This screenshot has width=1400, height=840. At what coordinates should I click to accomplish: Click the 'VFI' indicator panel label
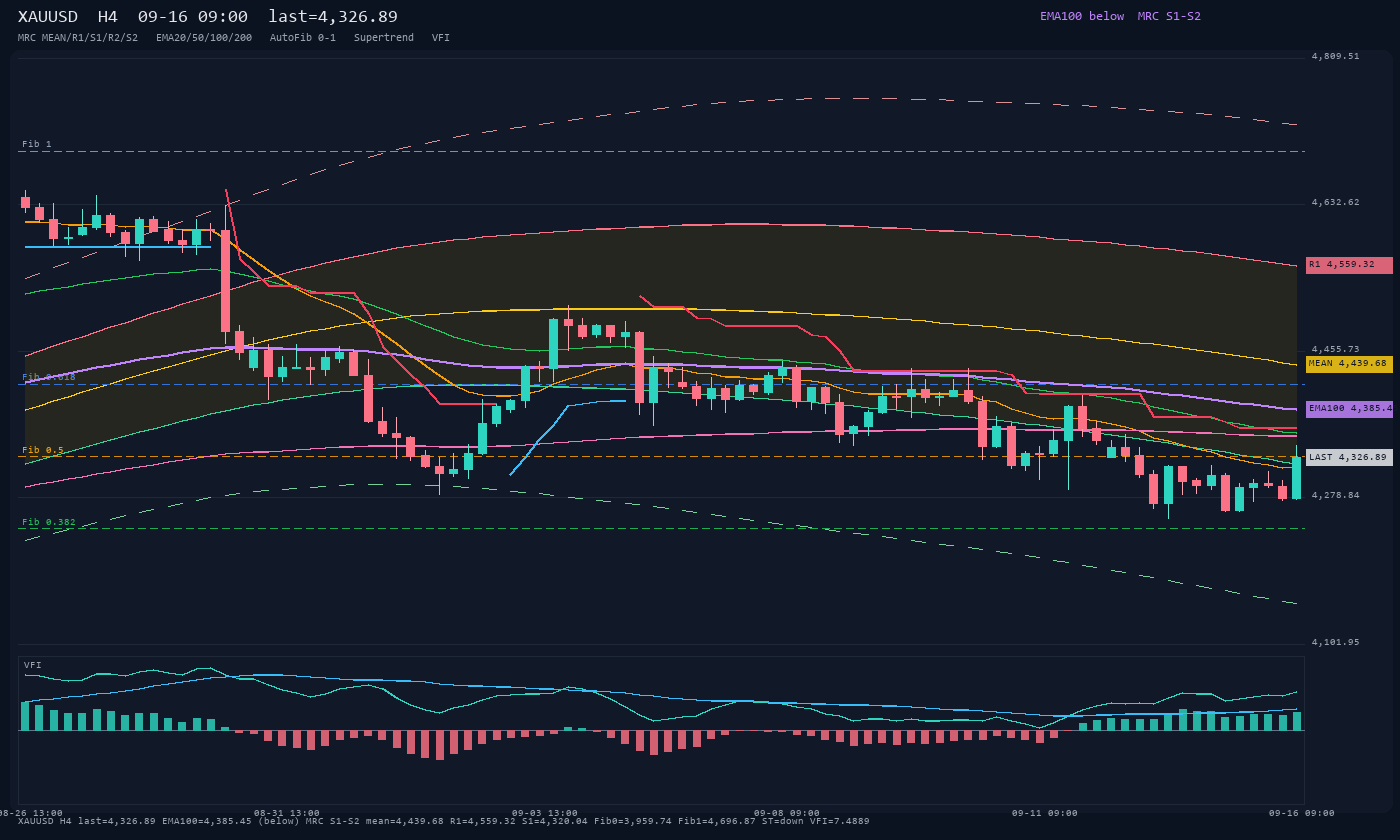33,665
